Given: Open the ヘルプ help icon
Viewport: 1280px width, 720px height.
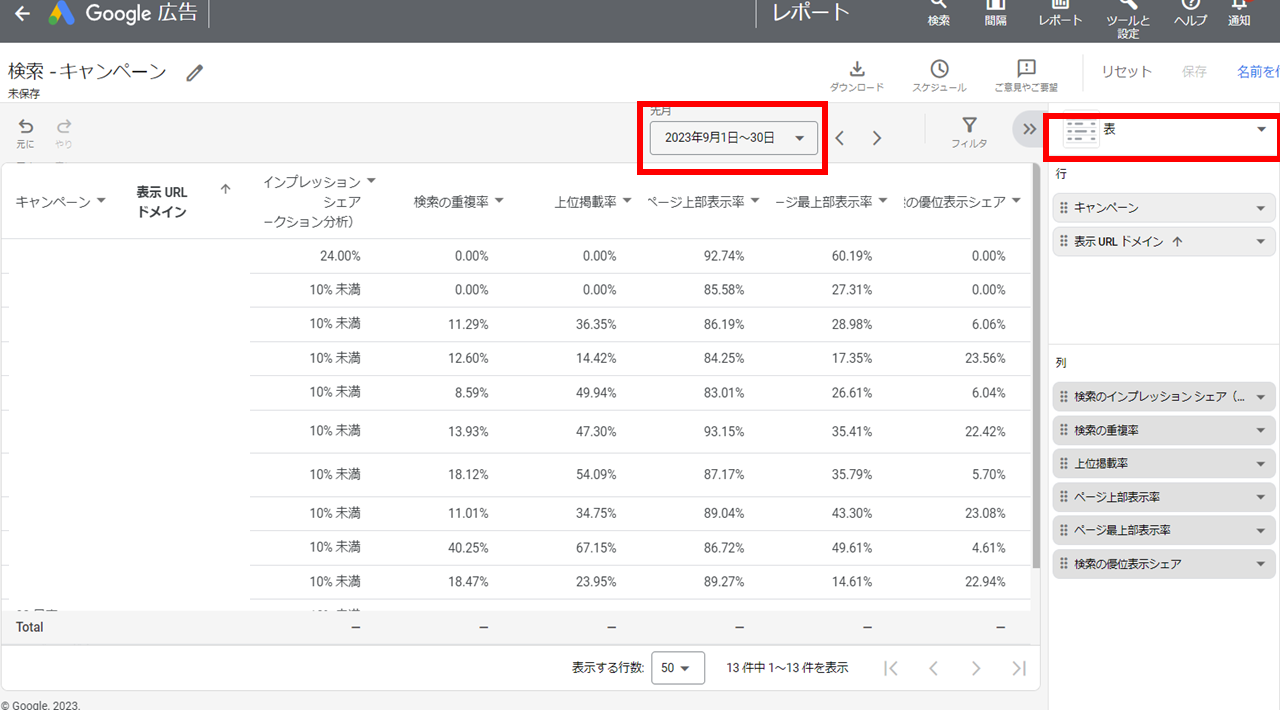Looking at the screenshot, I should point(1190,13).
